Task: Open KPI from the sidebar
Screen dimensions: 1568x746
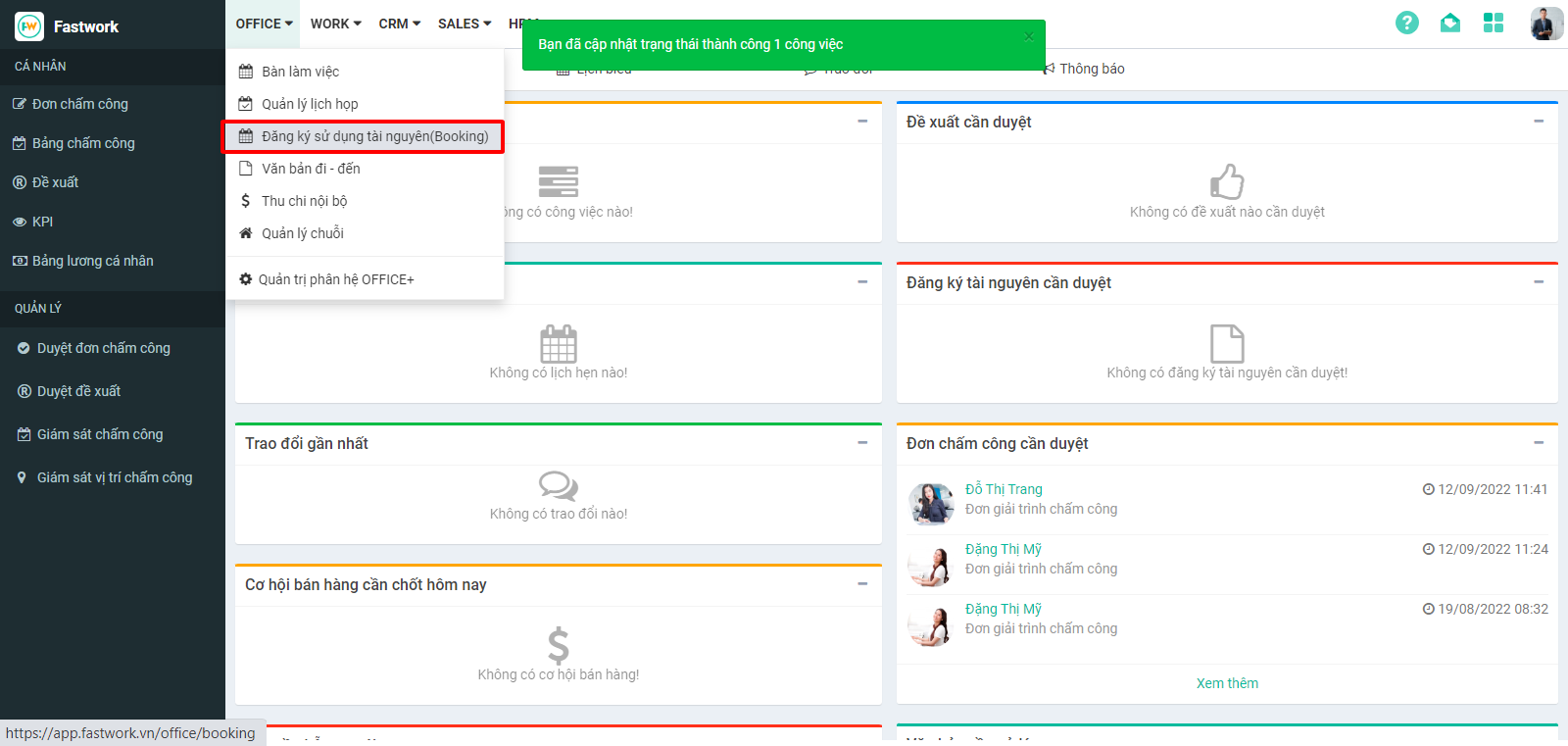Action: (42, 222)
